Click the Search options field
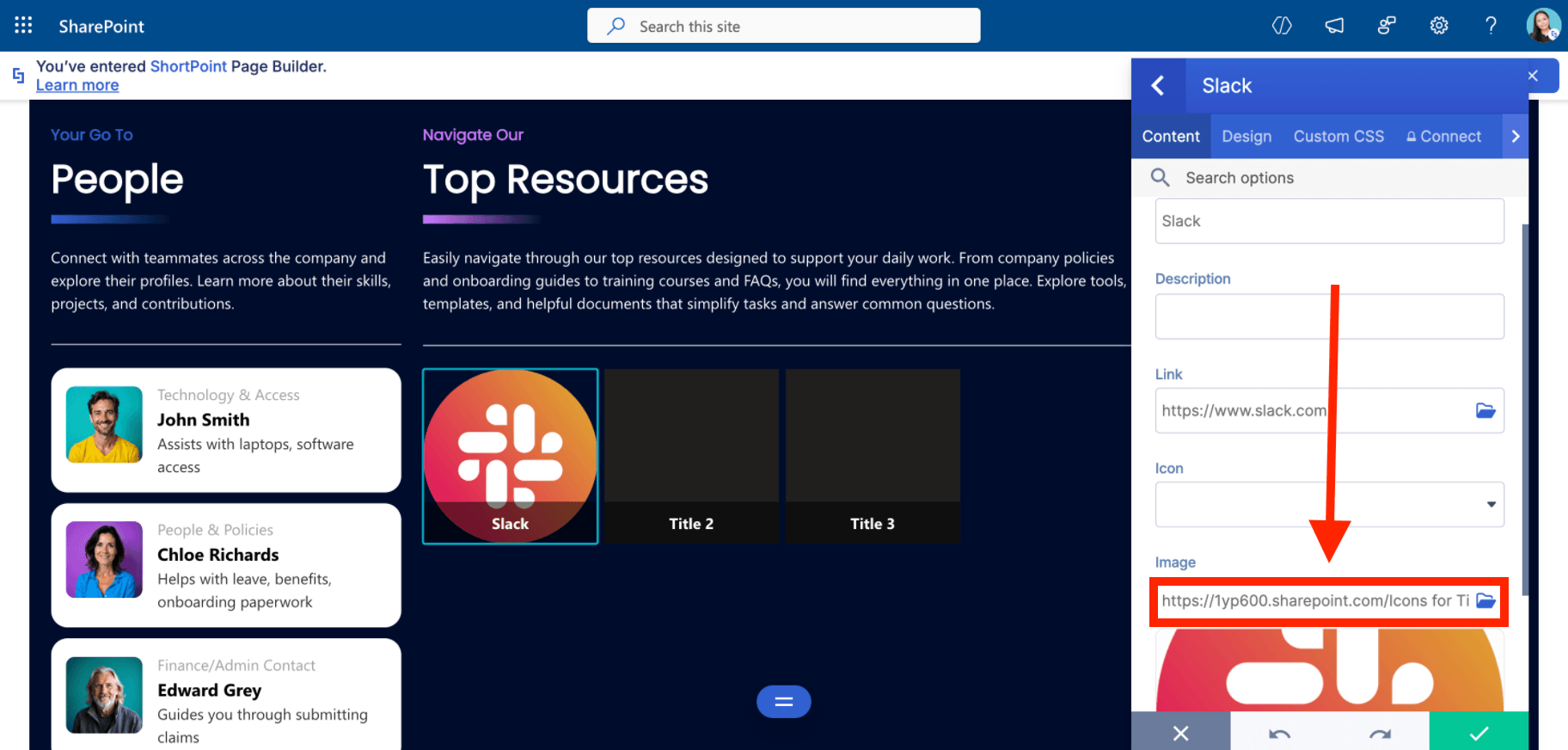Screen dimensions: 1568x750 [x=1330, y=177]
